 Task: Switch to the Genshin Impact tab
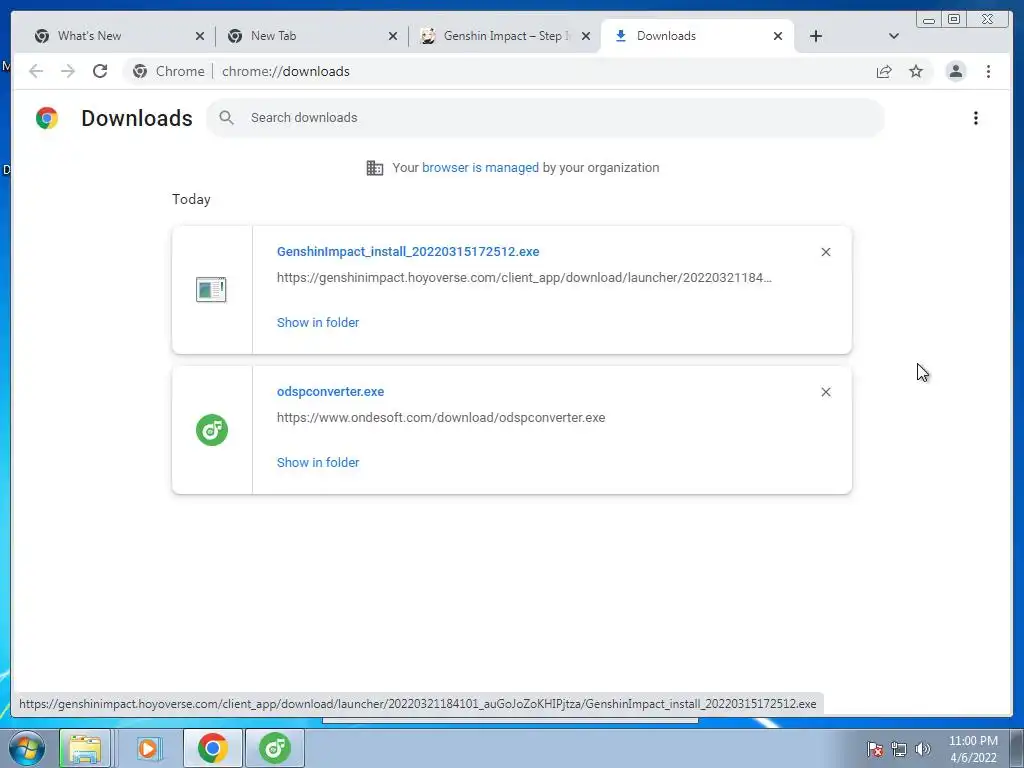tap(503, 36)
